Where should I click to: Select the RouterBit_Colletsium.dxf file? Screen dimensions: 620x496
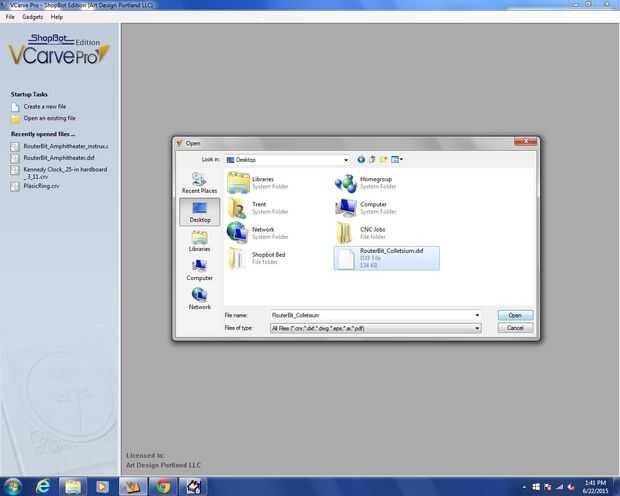386,258
